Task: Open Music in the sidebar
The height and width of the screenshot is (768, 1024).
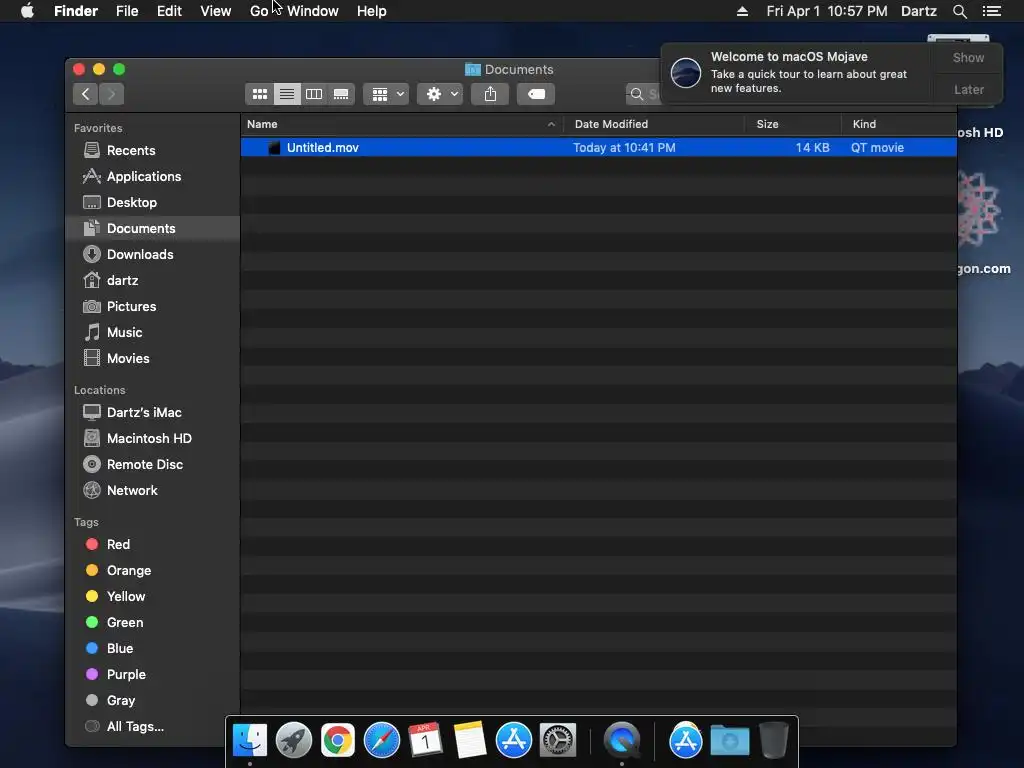Action: coord(153,332)
